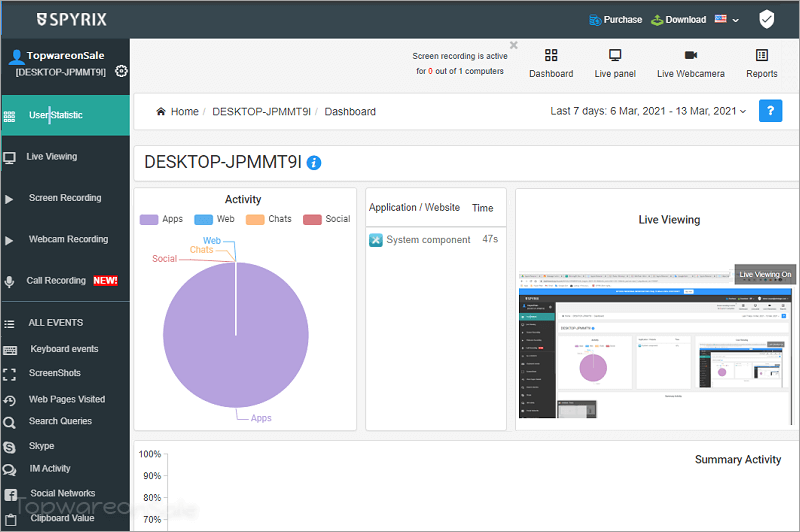Open Live Viewing in sidebar
The image size is (800, 532).
click(65, 157)
